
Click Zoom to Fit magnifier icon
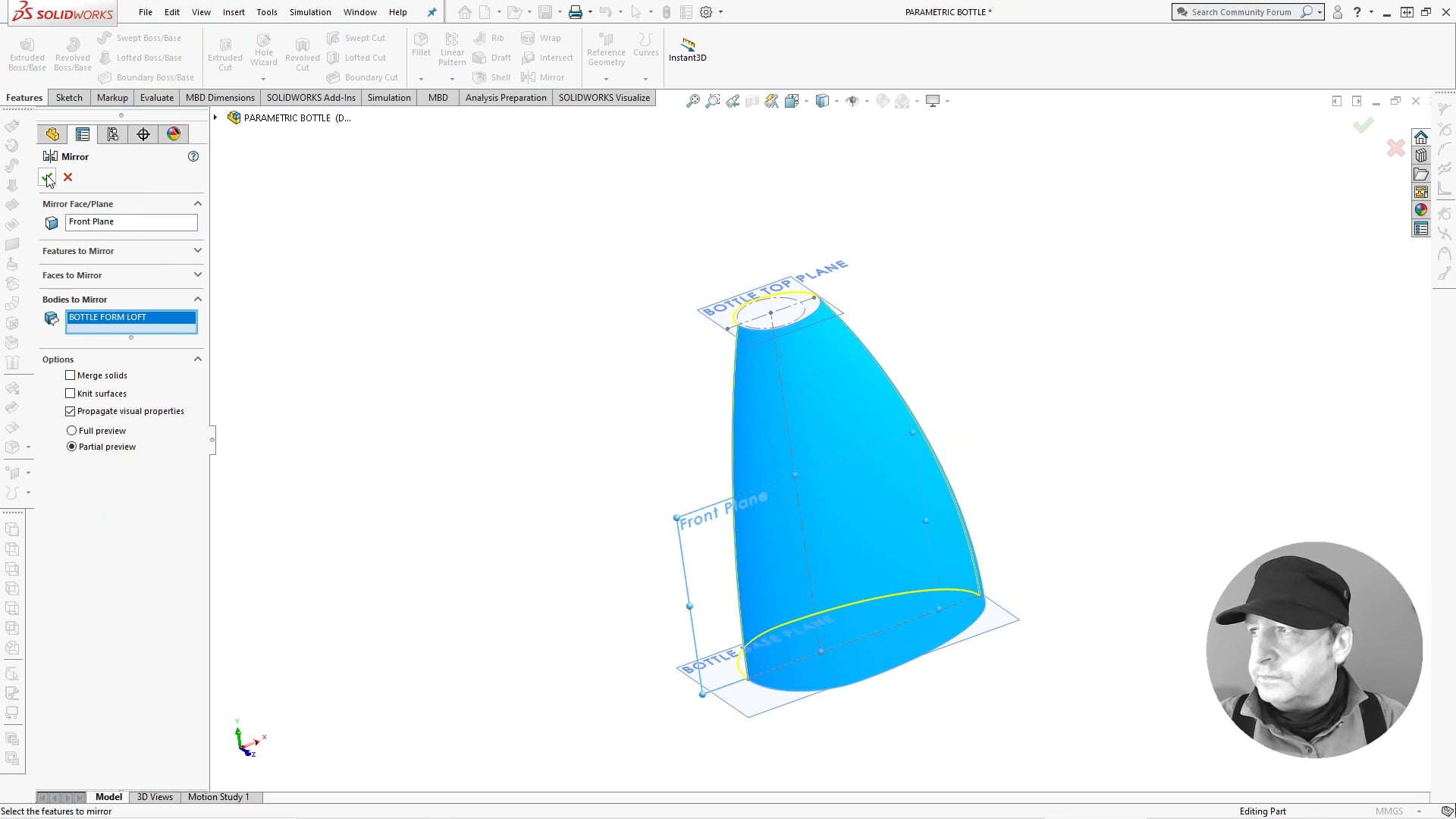click(x=693, y=101)
